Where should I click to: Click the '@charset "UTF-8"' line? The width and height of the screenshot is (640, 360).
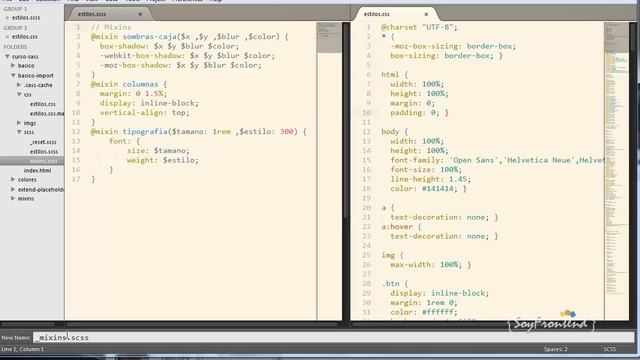[x=419, y=27]
